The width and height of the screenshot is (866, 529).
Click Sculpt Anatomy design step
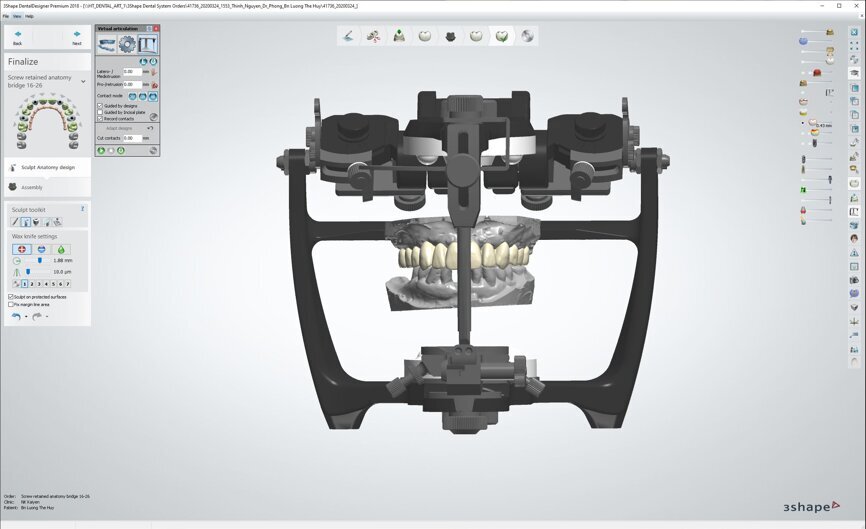[47, 167]
